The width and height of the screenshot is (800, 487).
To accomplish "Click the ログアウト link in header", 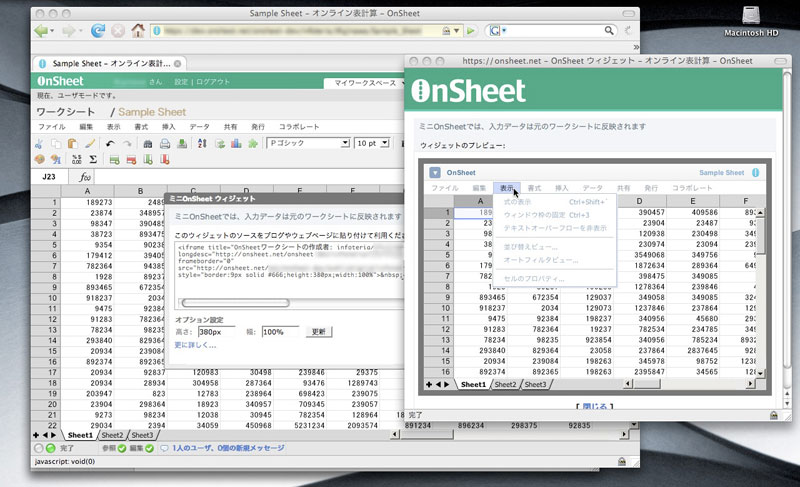I will point(213,82).
